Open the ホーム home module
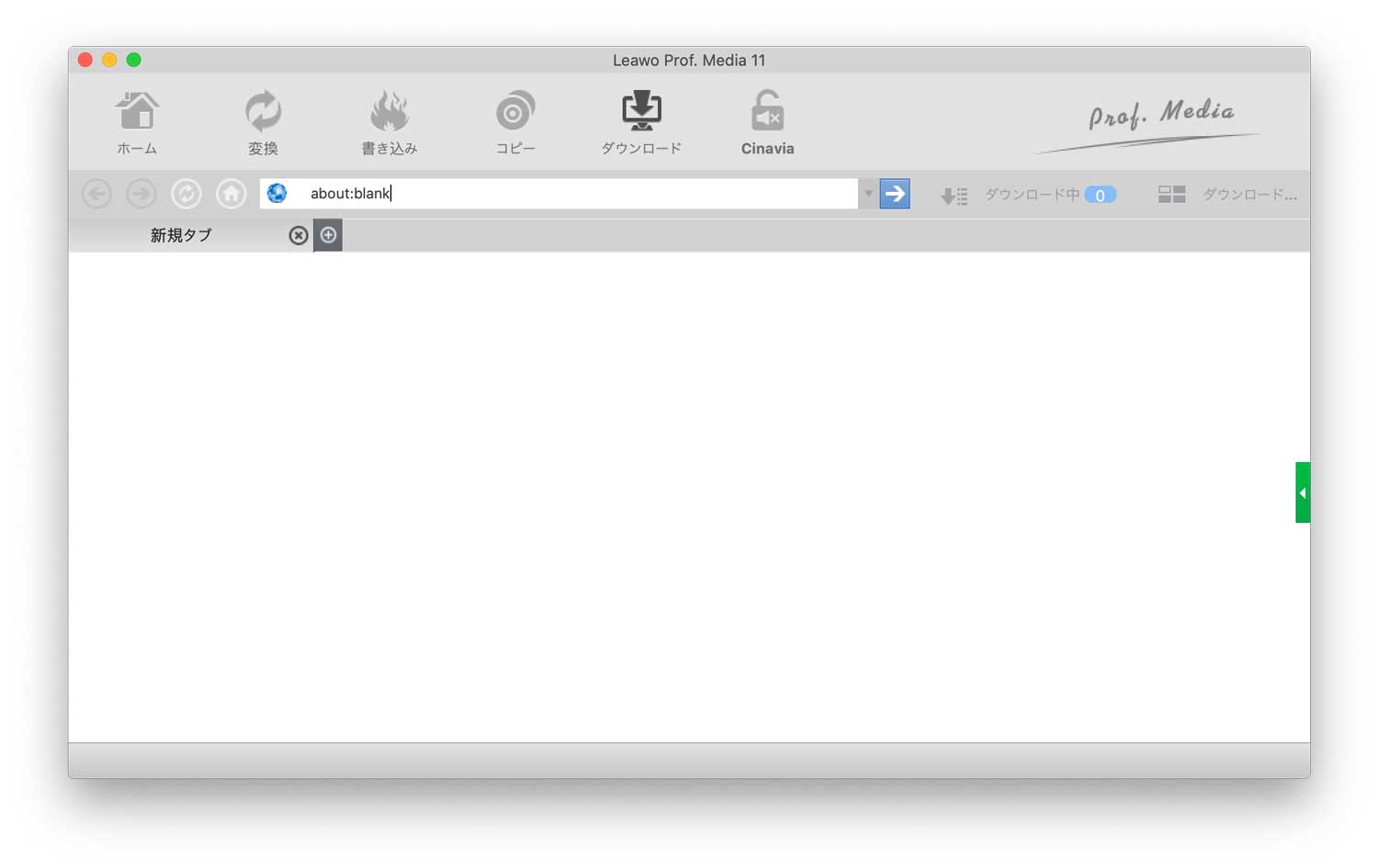 (137, 122)
